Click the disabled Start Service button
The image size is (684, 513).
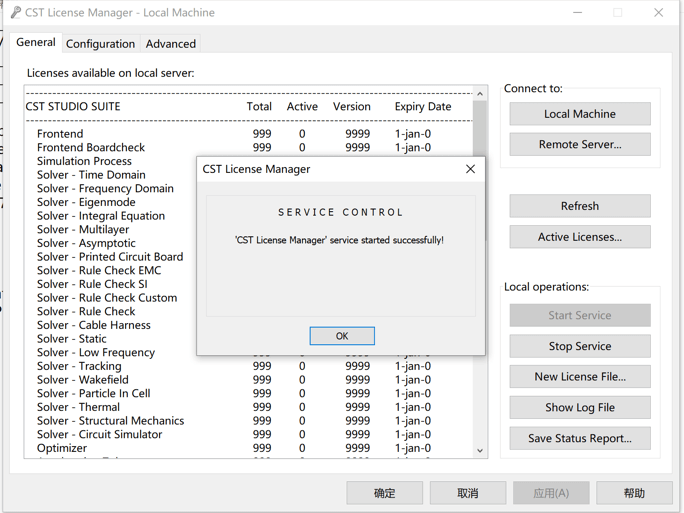580,315
